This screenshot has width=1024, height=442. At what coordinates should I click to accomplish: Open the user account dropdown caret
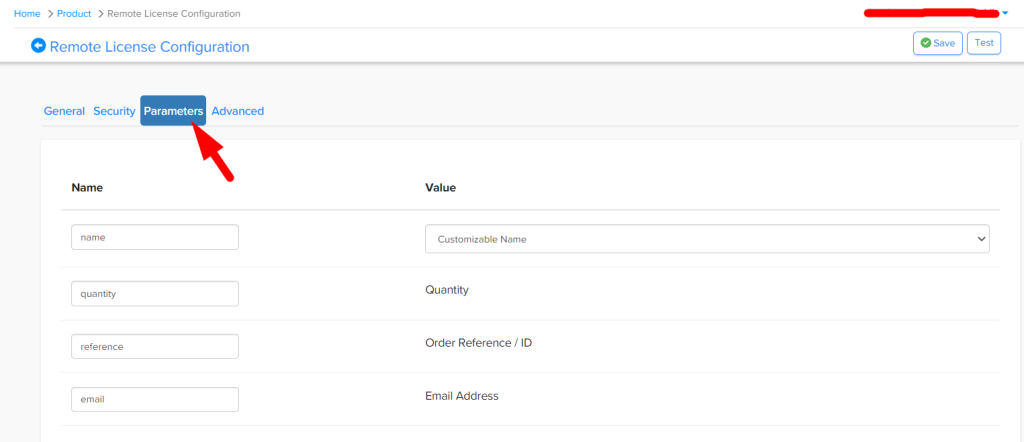click(x=1005, y=13)
